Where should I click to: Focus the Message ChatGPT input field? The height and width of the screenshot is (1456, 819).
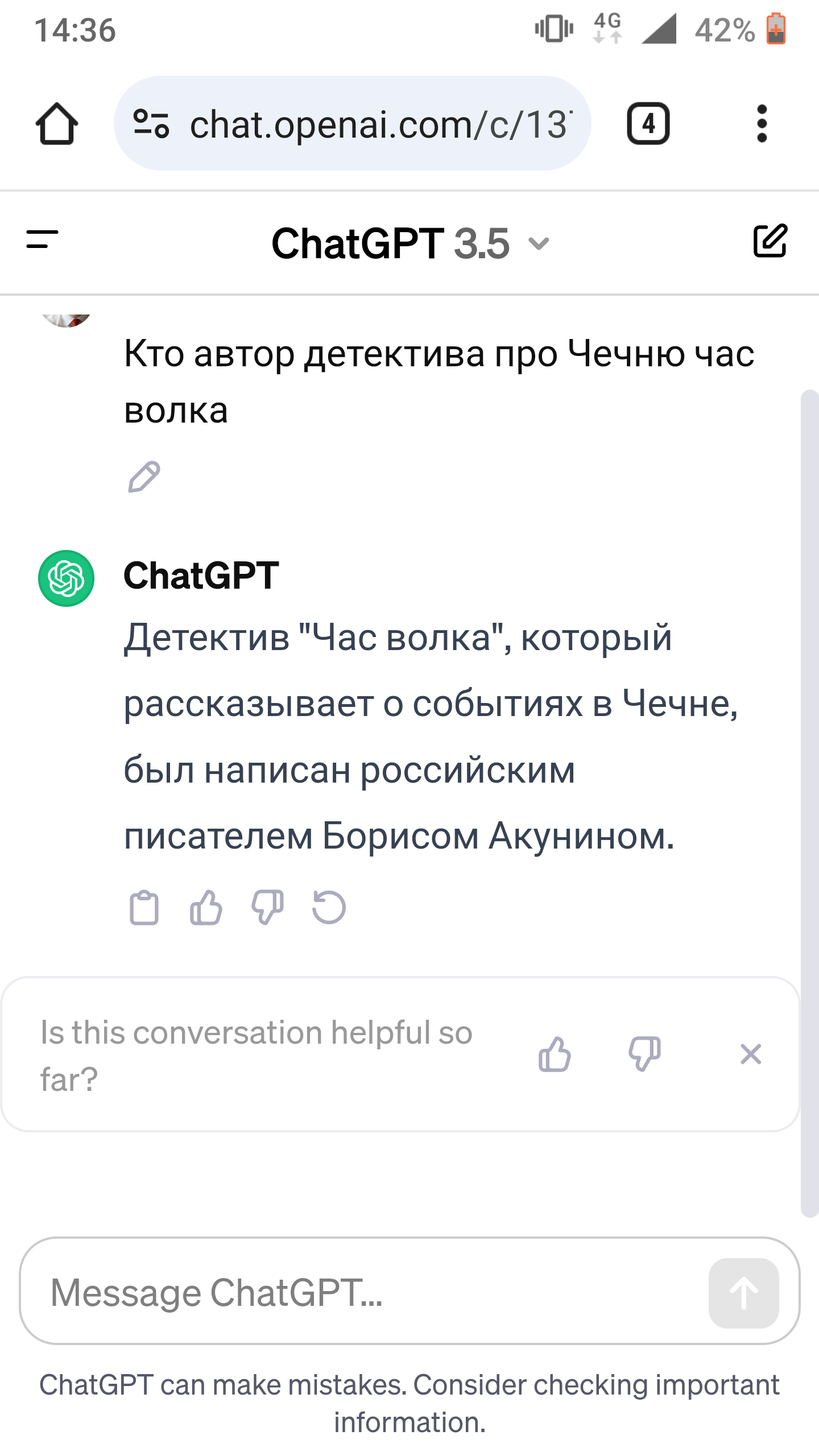(364, 1292)
